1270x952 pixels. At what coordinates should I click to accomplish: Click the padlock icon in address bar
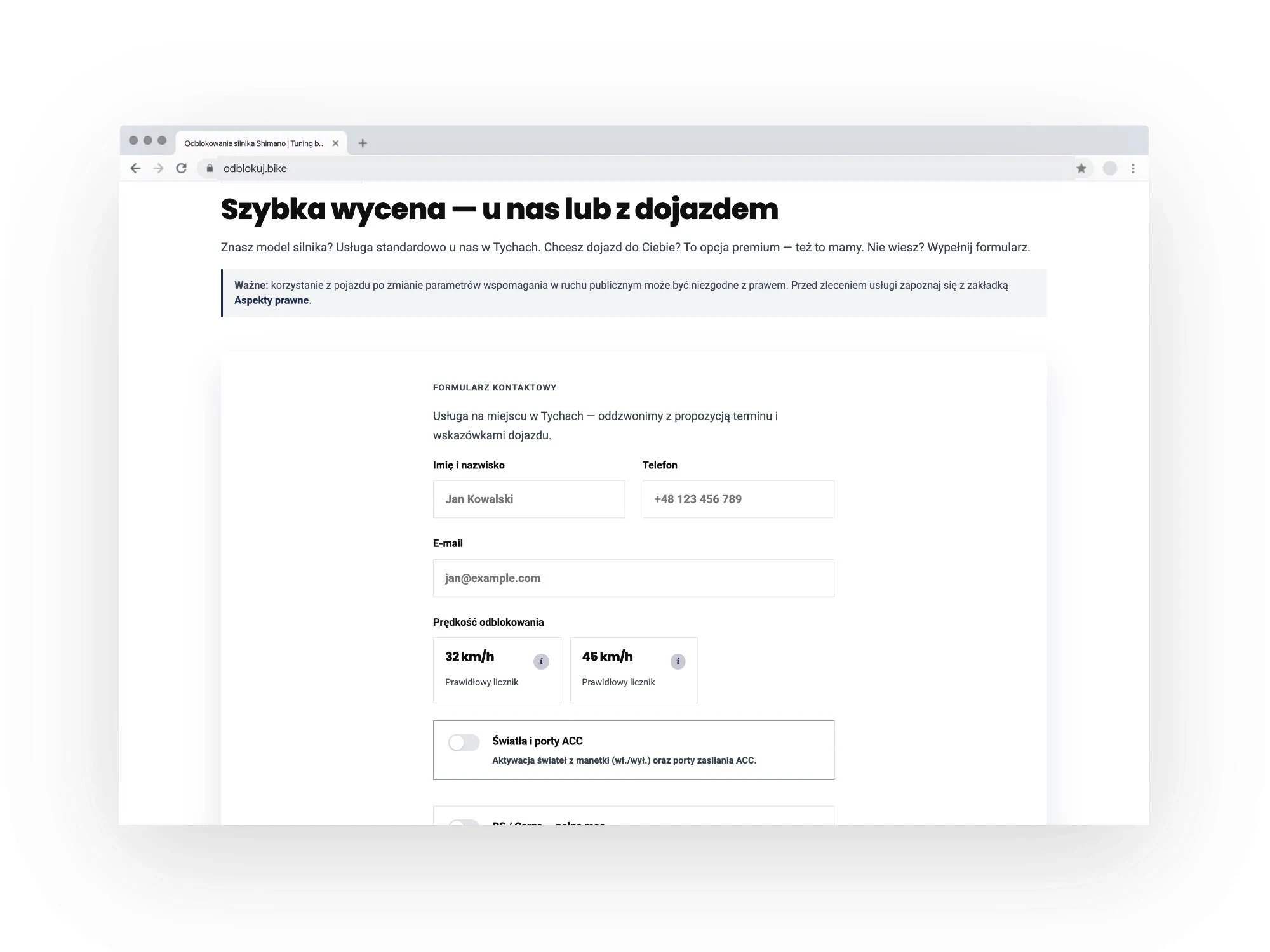(x=210, y=168)
